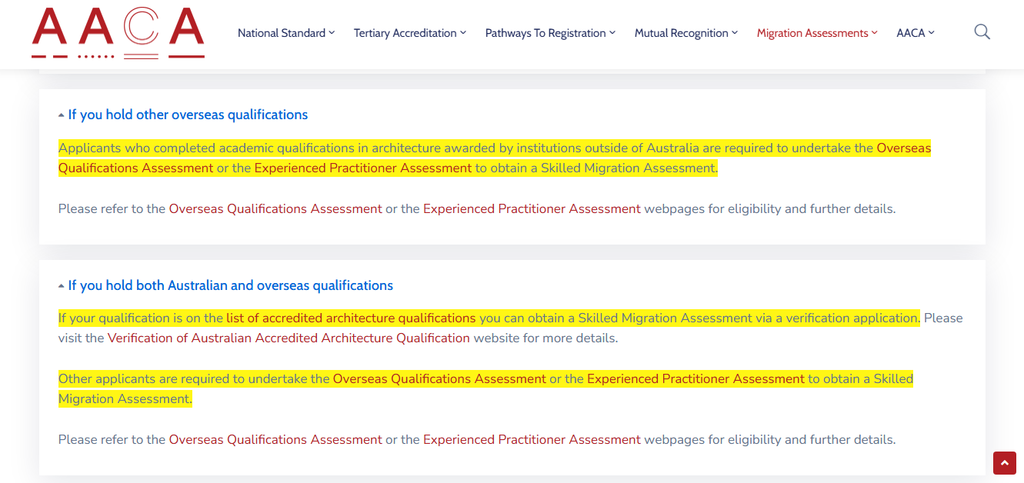Open the search magnifier icon

pyautogui.click(x=982, y=32)
